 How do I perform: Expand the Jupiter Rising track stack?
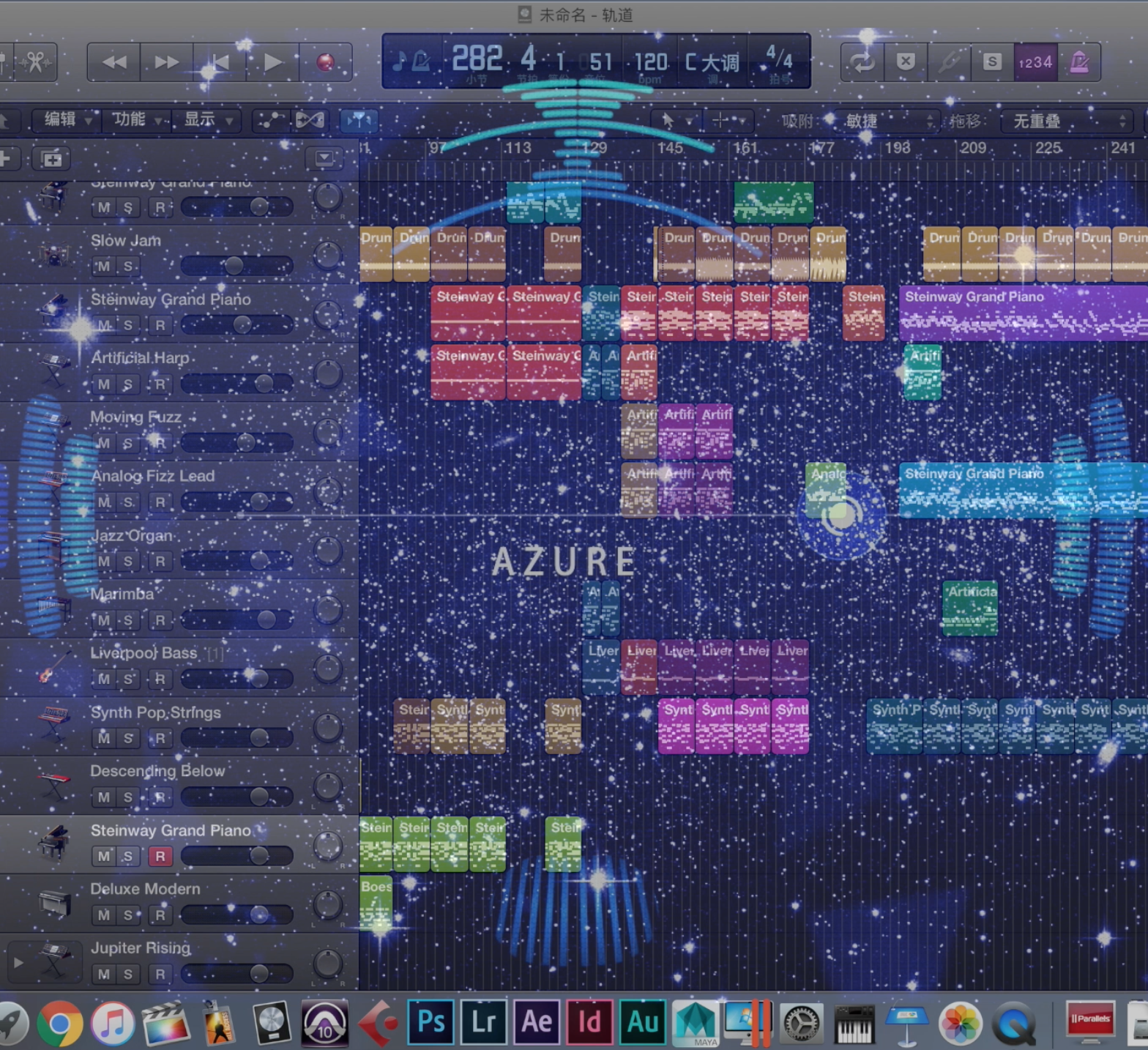(x=19, y=963)
